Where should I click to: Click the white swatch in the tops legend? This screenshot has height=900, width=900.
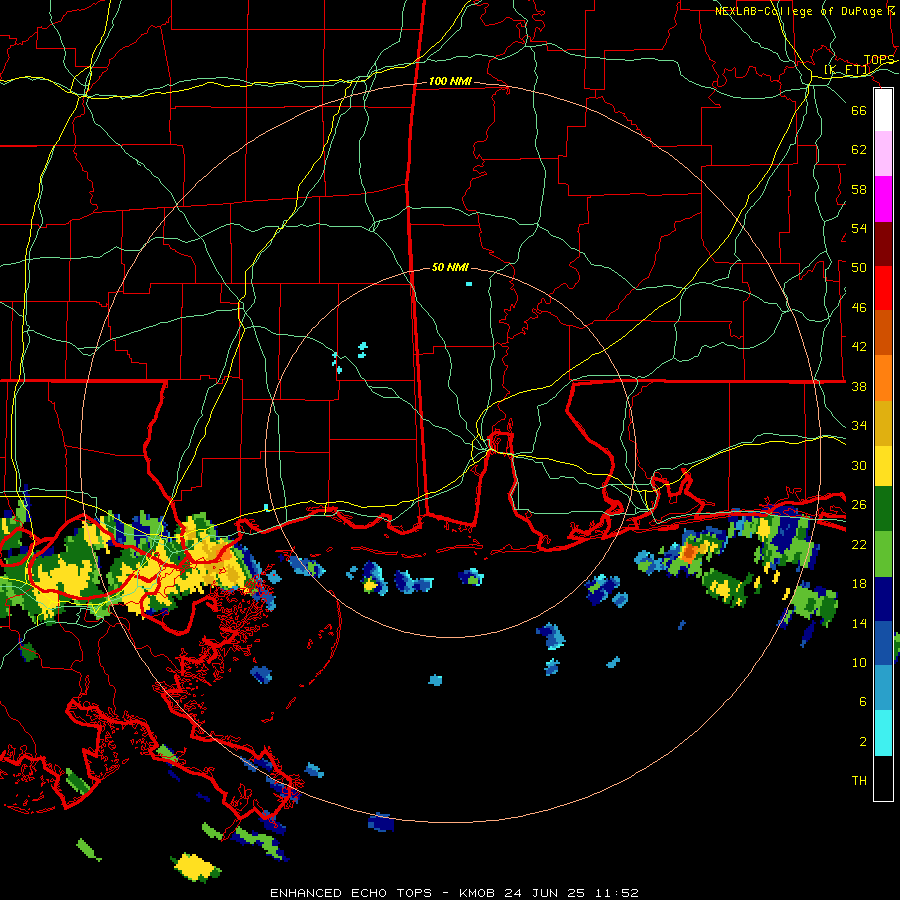tap(883, 110)
